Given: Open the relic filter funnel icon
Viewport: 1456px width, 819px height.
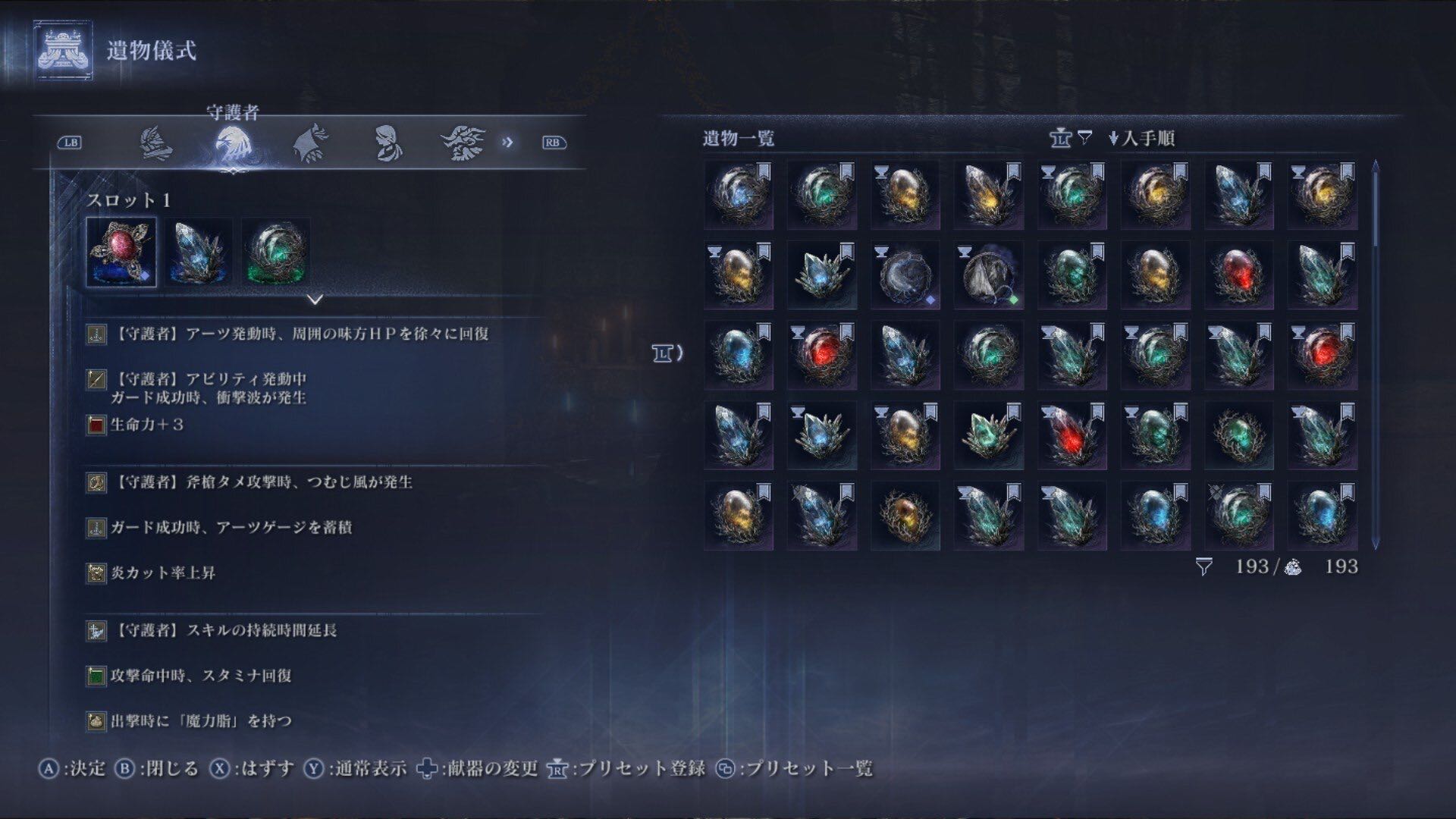Looking at the screenshot, I should 1085,138.
